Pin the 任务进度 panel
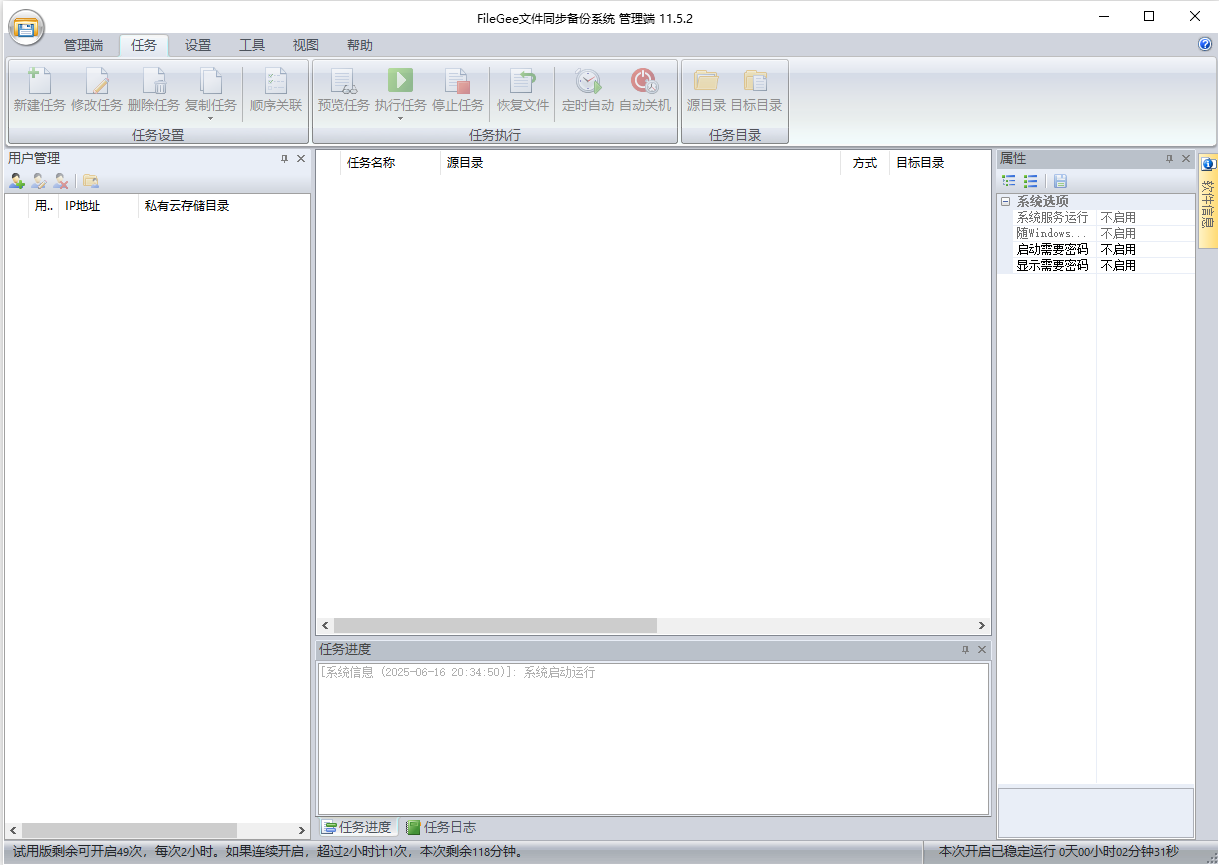Viewport: 1219px width, 865px height. click(965, 650)
